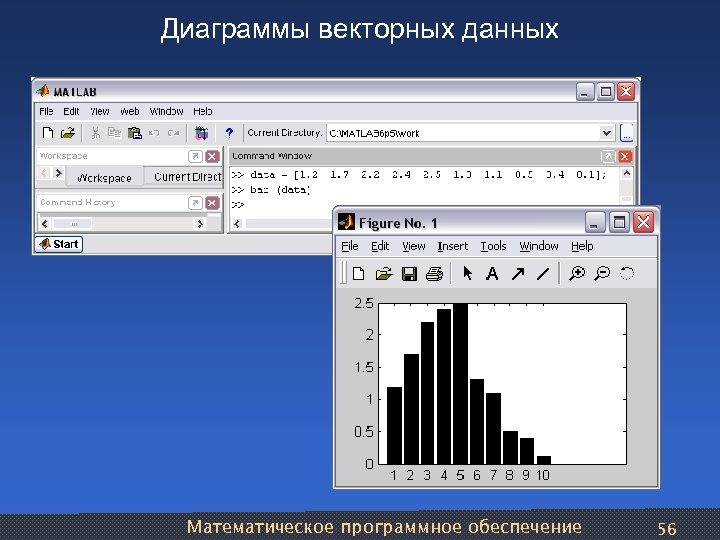Open the Window menu in Figure No. 1
This screenshot has width=720, height=540.
539,247
